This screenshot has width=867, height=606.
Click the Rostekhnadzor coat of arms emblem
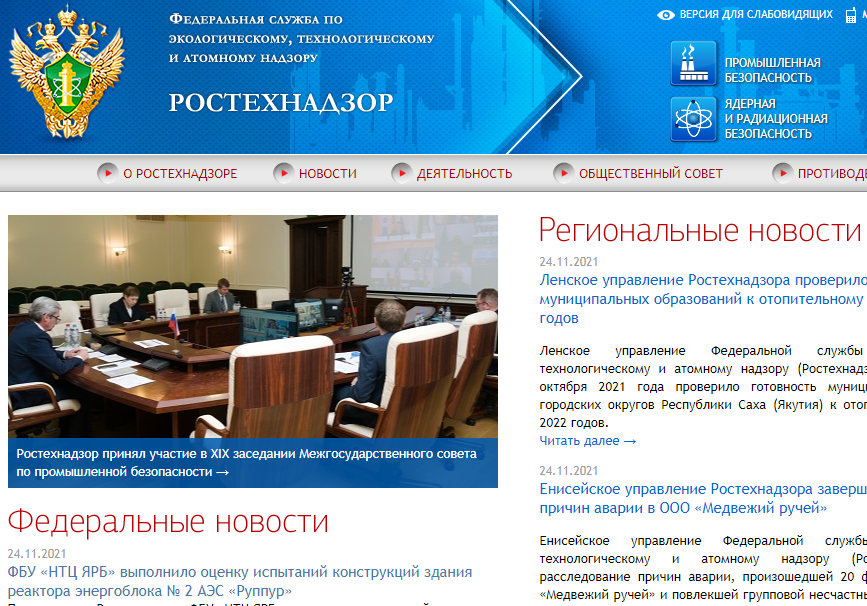(x=65, y=75)
